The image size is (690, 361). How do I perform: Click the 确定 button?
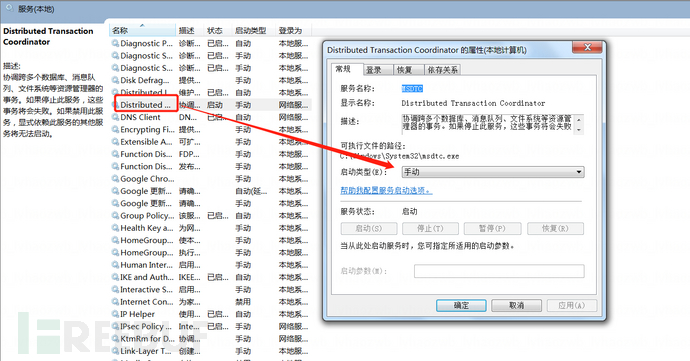pyautogui.click(x=461, y=306)
